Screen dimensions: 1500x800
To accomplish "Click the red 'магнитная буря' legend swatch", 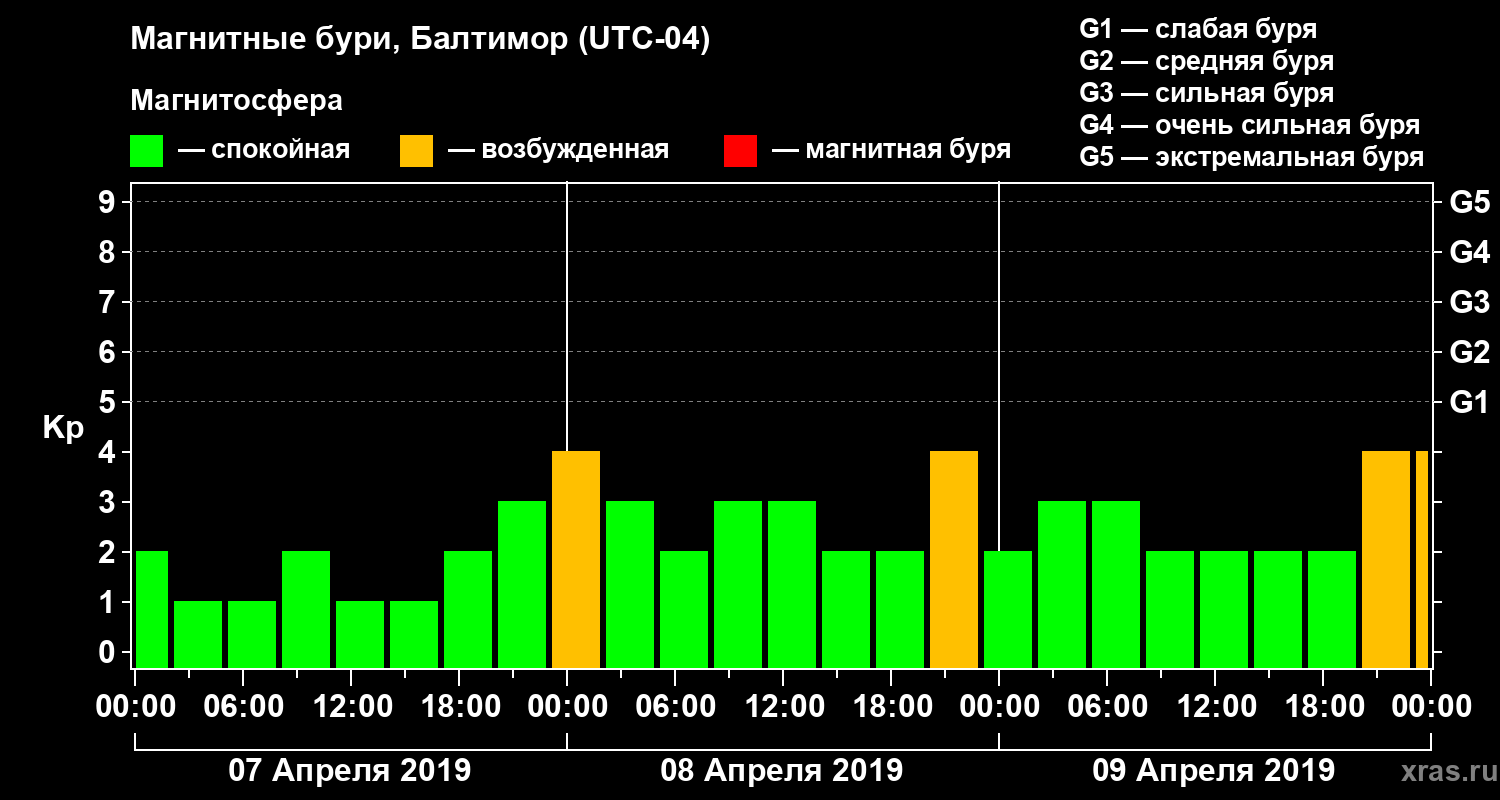I will [740, 151].
